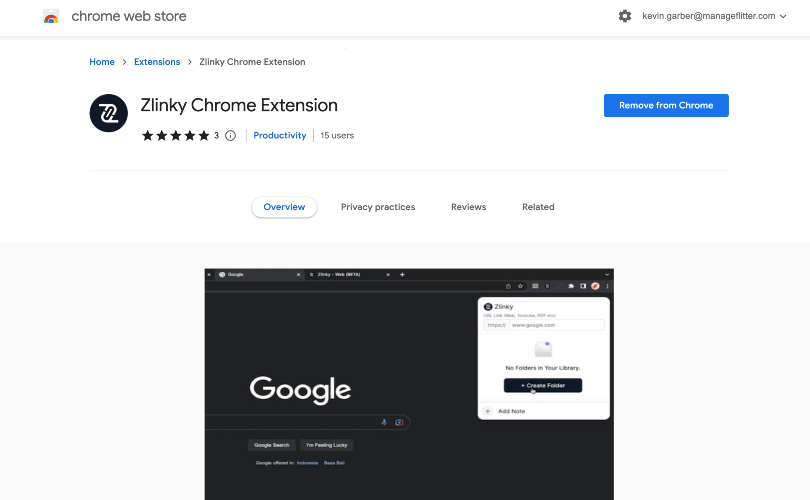Click the five-star rating
810x500 pixels.
[176, 135]
